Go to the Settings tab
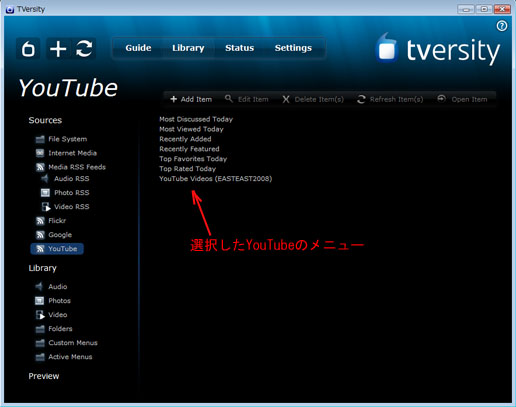Screen dimensions: 516x407 [x=293, y=48]
